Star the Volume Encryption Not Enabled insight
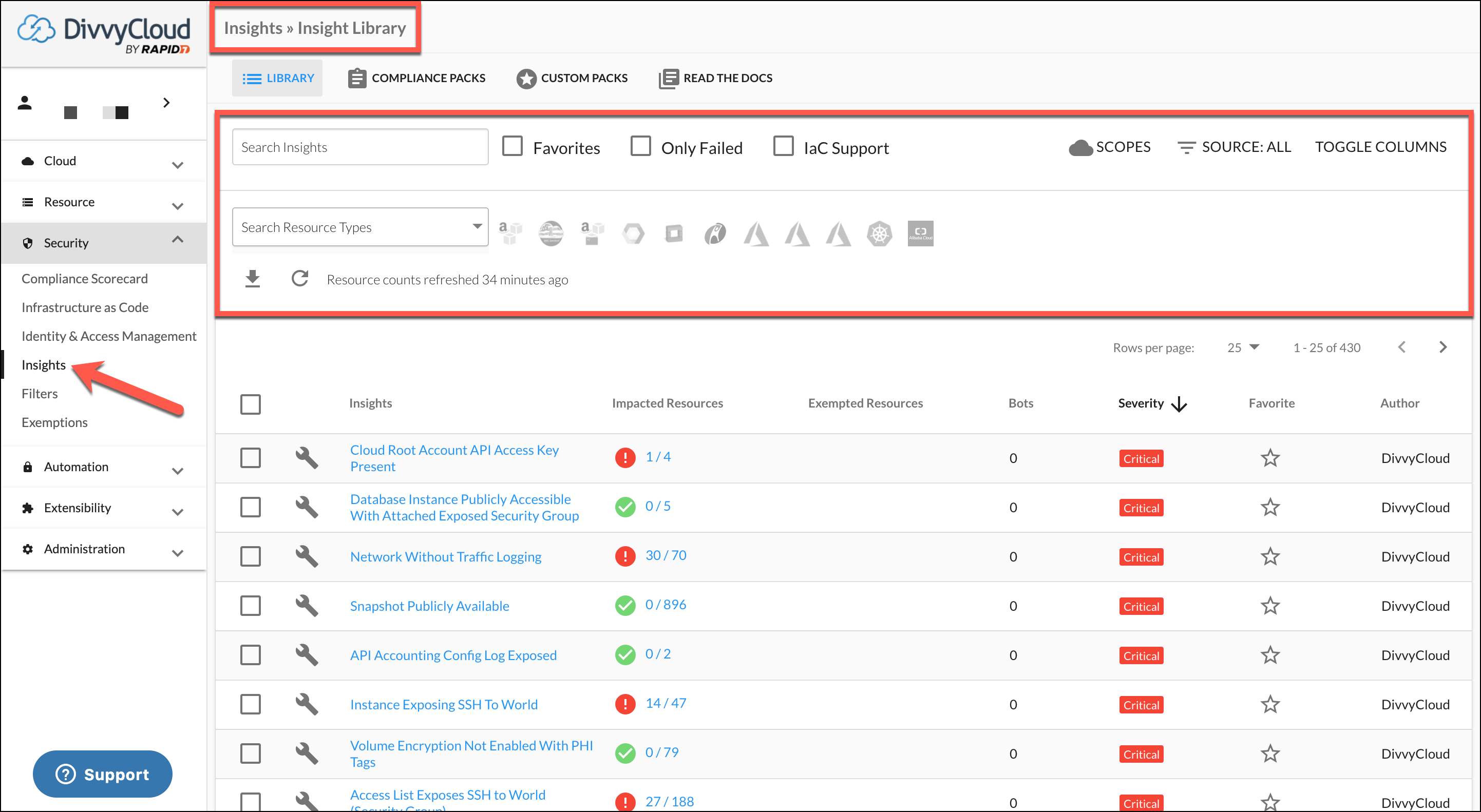 [x=1269, y=753]
